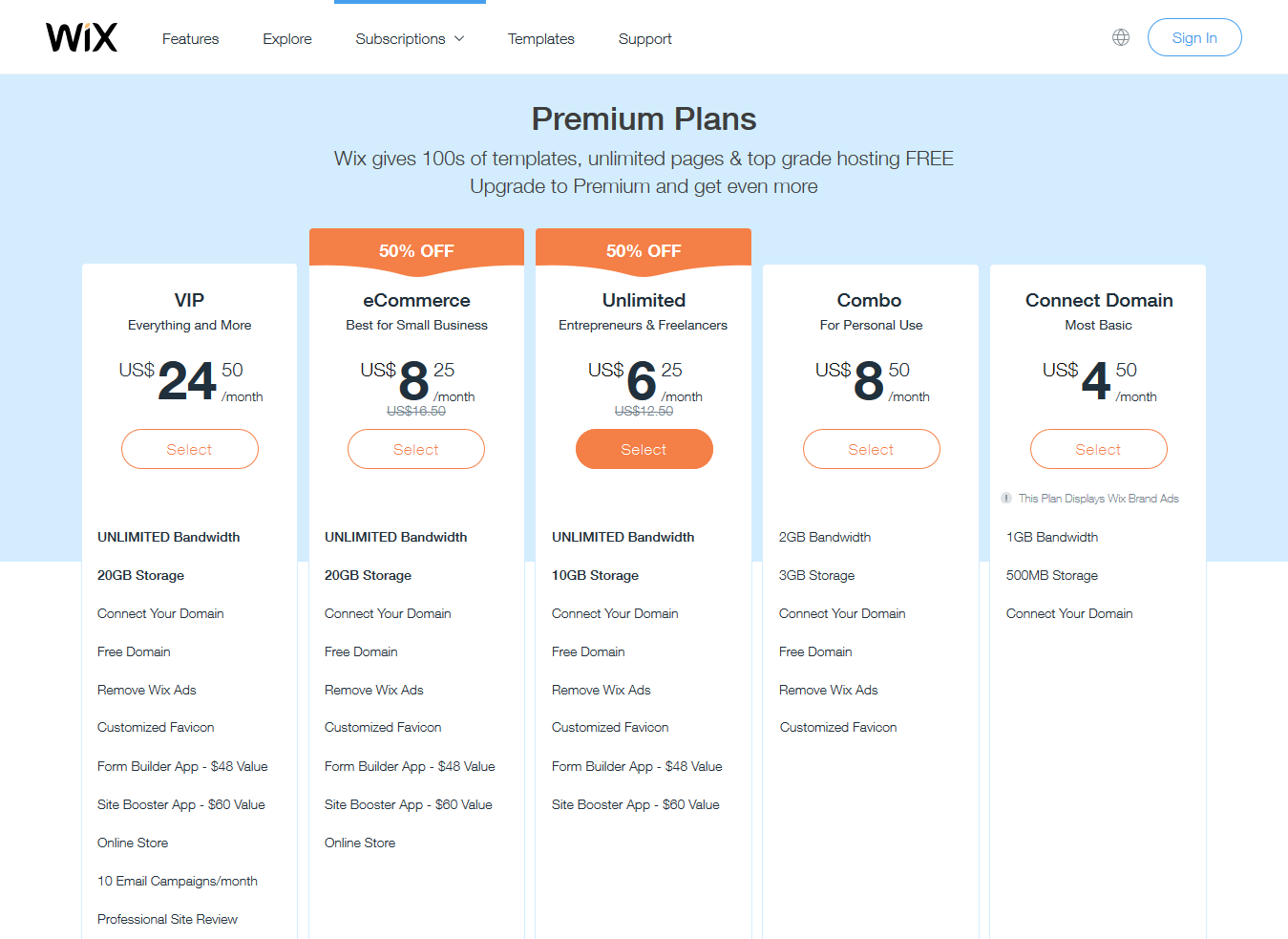Click Online Store in eCommerce features
The width and height of the screenshot is (1288, 939).
point(360,843)
